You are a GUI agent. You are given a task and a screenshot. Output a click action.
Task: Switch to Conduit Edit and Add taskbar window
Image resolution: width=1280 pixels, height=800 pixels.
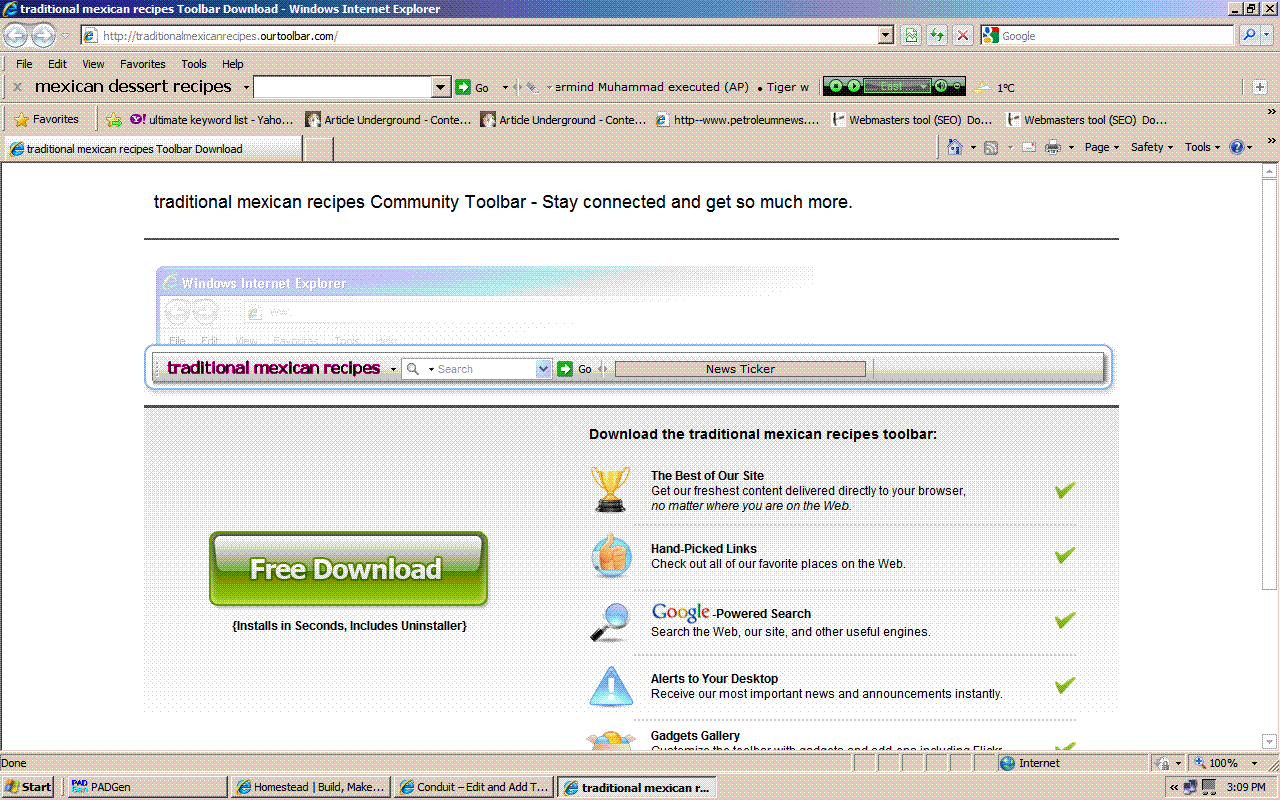click(x=474, y=787)
